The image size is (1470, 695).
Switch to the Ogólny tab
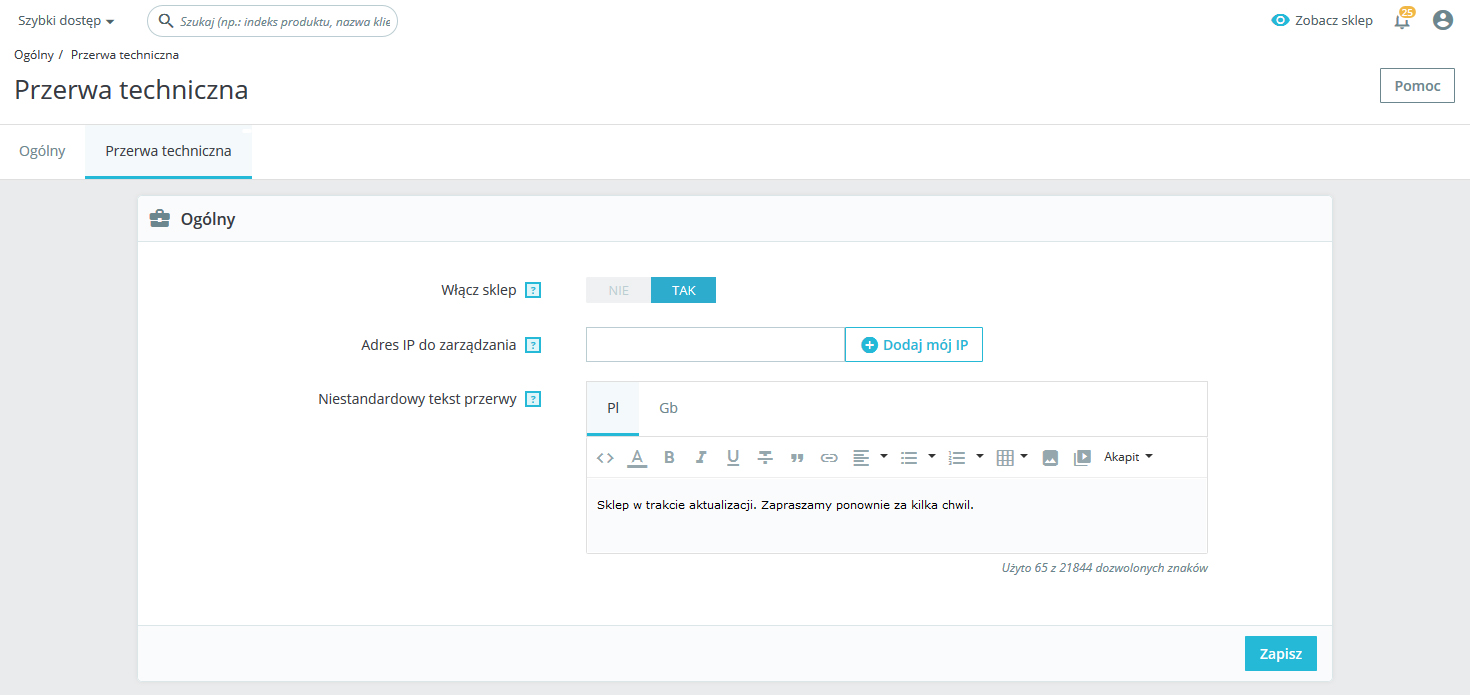coord(42,151)
